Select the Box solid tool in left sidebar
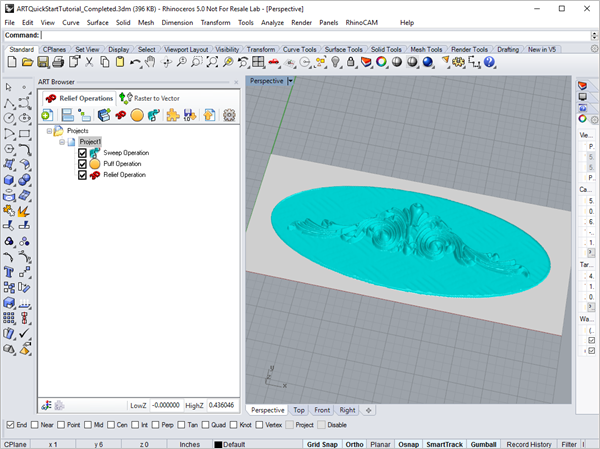The image size is (600, 449). pos(9,180)
